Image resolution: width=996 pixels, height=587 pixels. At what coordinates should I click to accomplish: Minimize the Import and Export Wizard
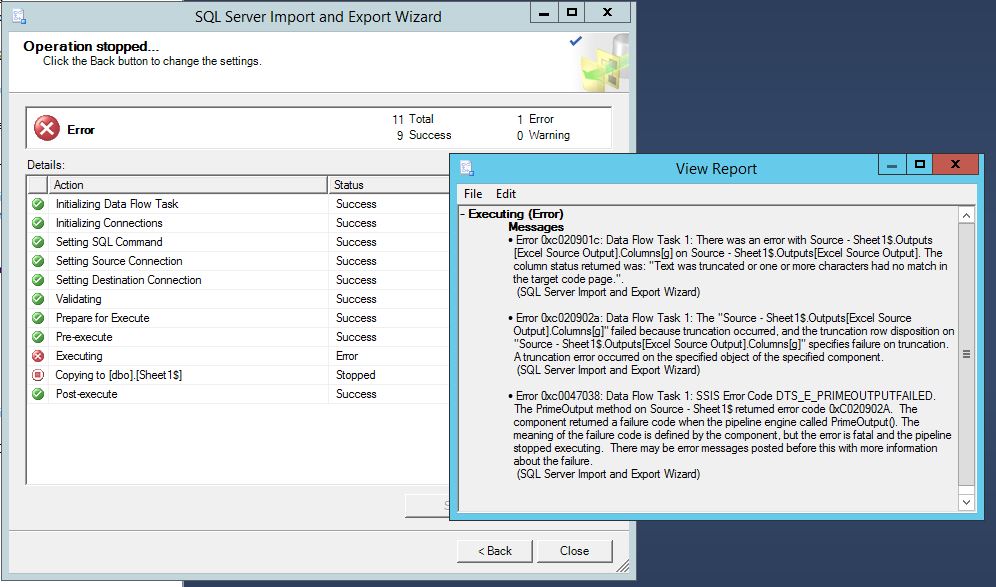(544, 13)
